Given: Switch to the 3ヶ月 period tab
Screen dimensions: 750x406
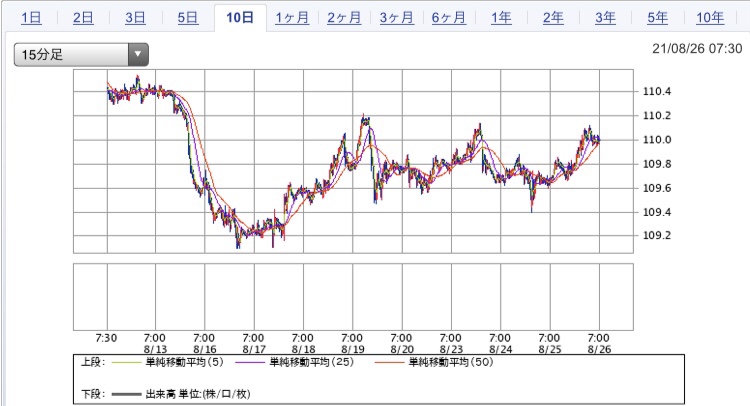Looking at the screenshot, I should click(x=397, y=18).
